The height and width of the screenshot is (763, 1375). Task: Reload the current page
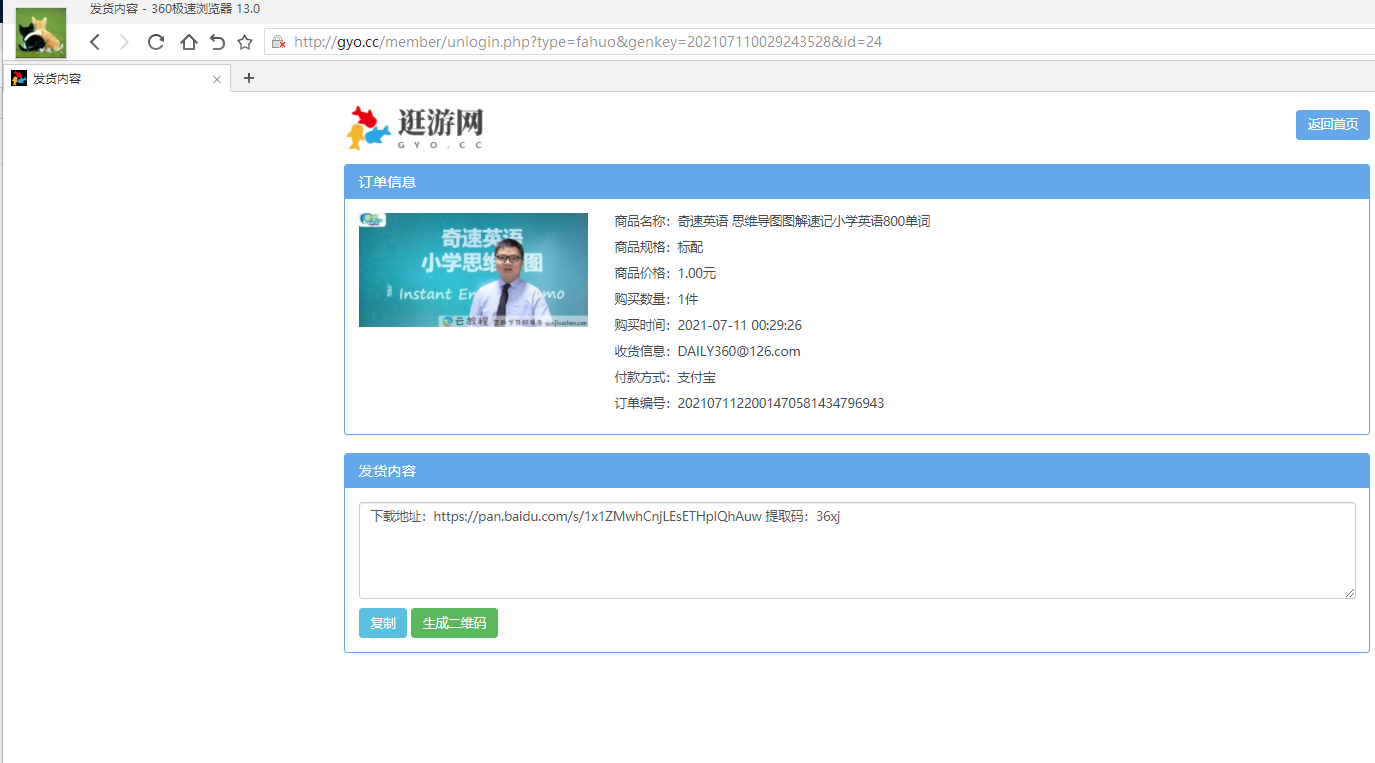coord(155,42)
